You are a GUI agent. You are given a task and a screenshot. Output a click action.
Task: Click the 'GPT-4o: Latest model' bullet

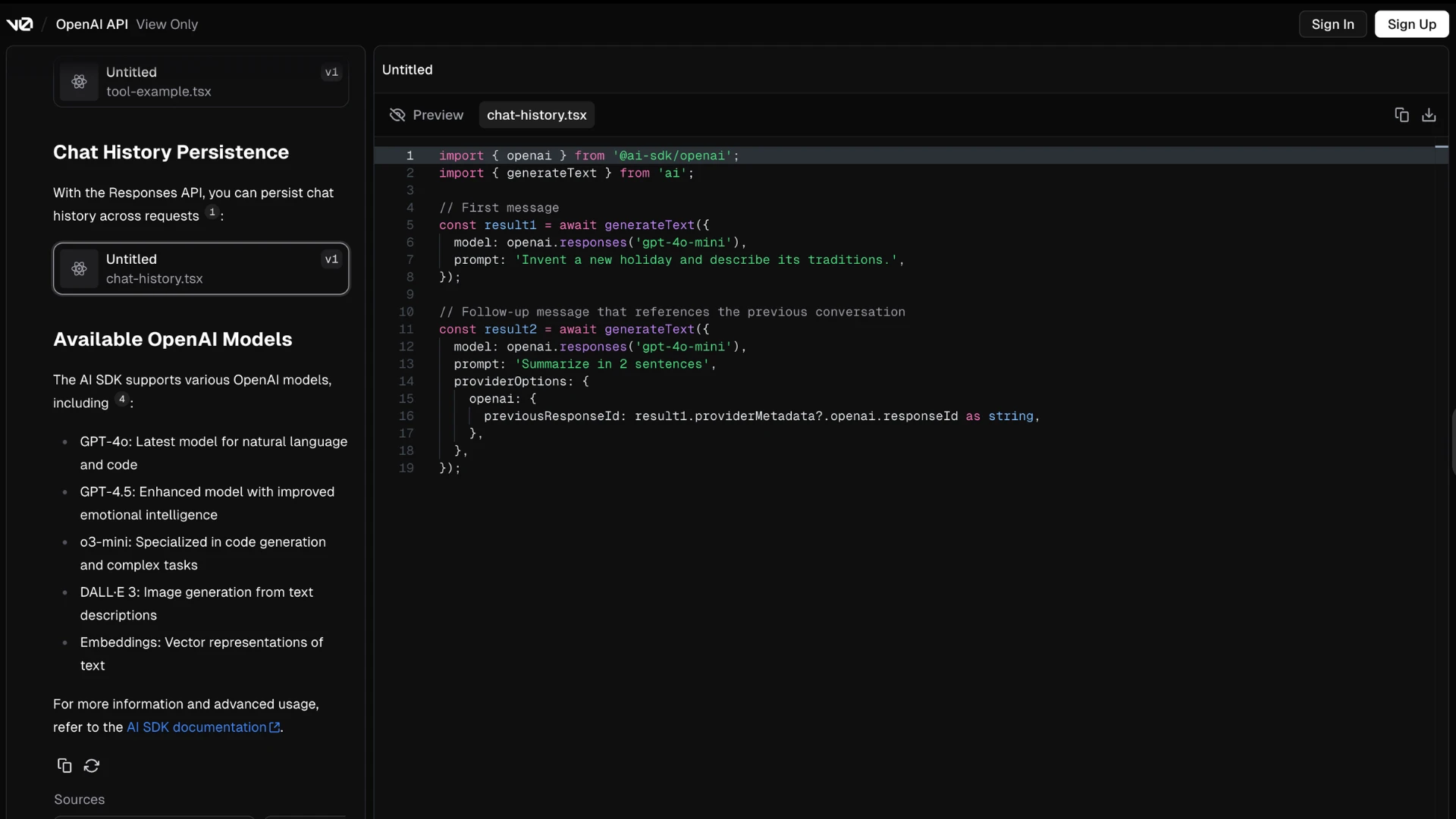click(214, 453)
